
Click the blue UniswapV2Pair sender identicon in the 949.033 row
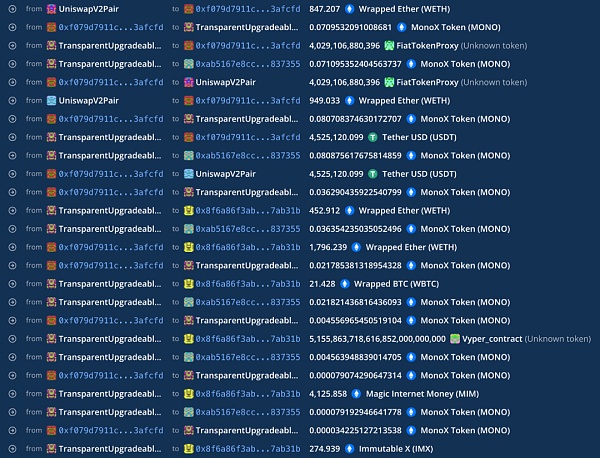point(51,101)
